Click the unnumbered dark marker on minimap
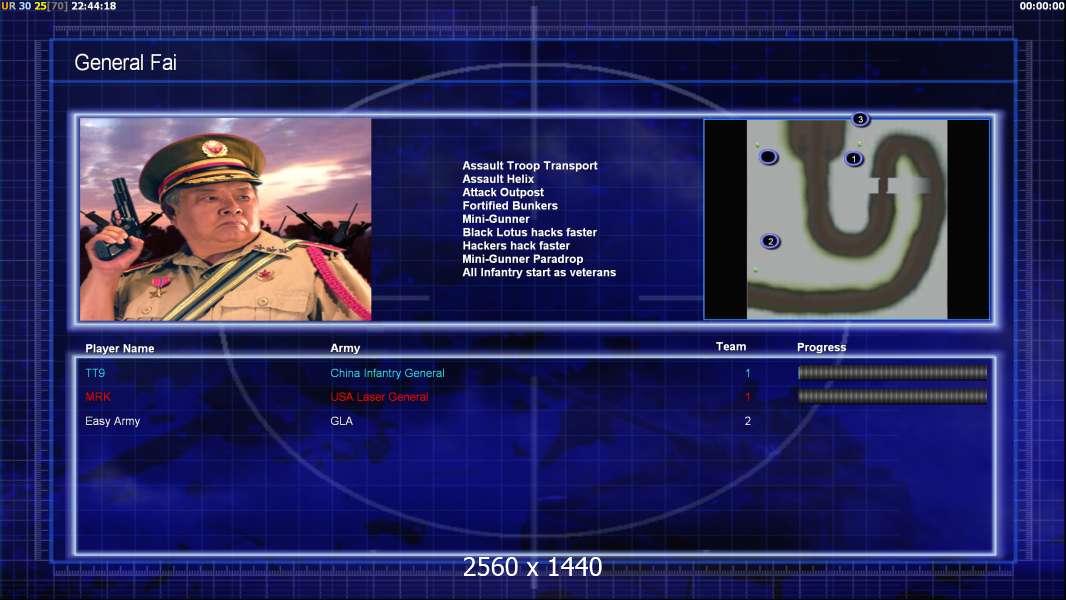The width and height of the screenshot is (1066, 600). coord(768,157)
